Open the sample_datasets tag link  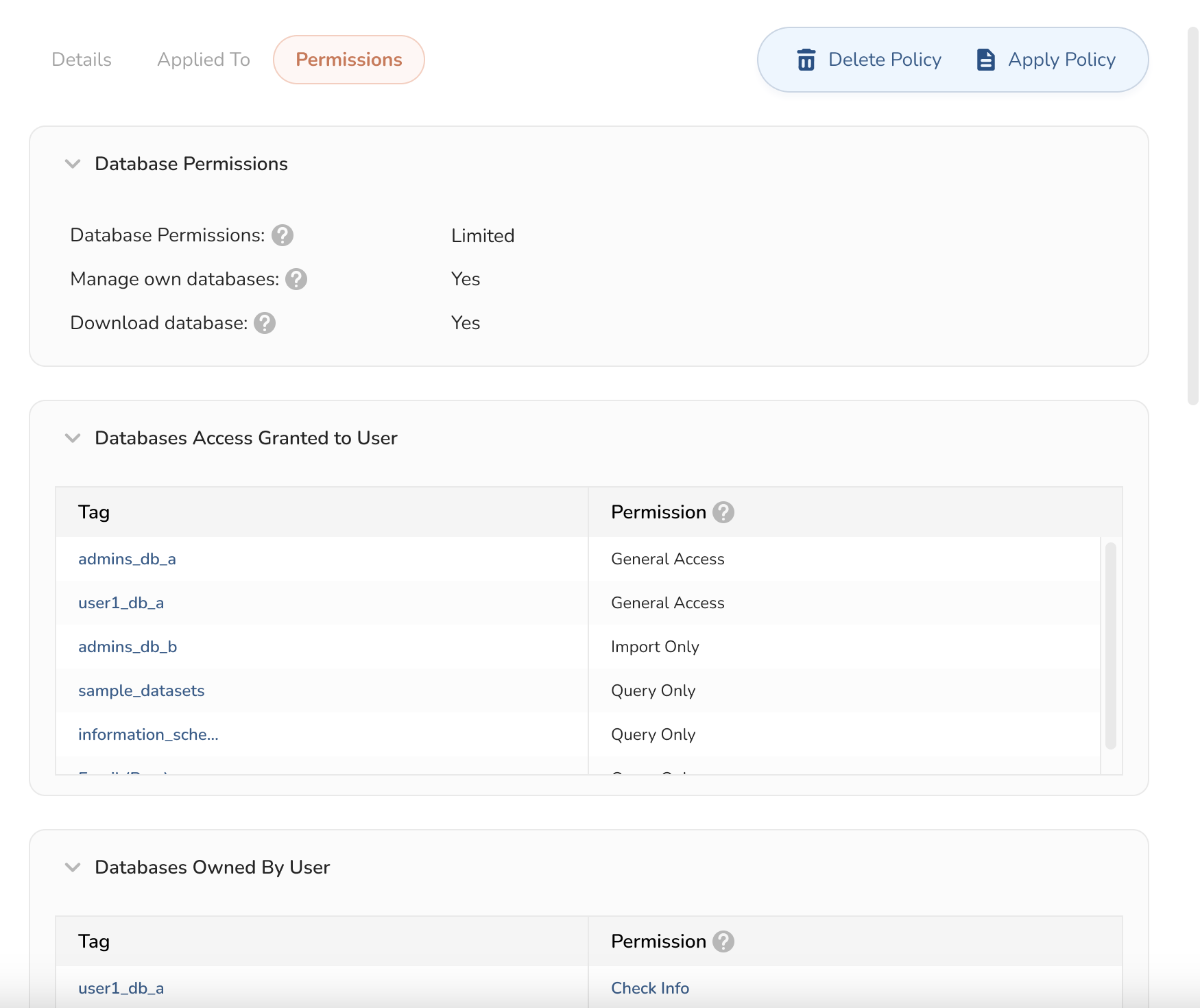pos(141,691)
